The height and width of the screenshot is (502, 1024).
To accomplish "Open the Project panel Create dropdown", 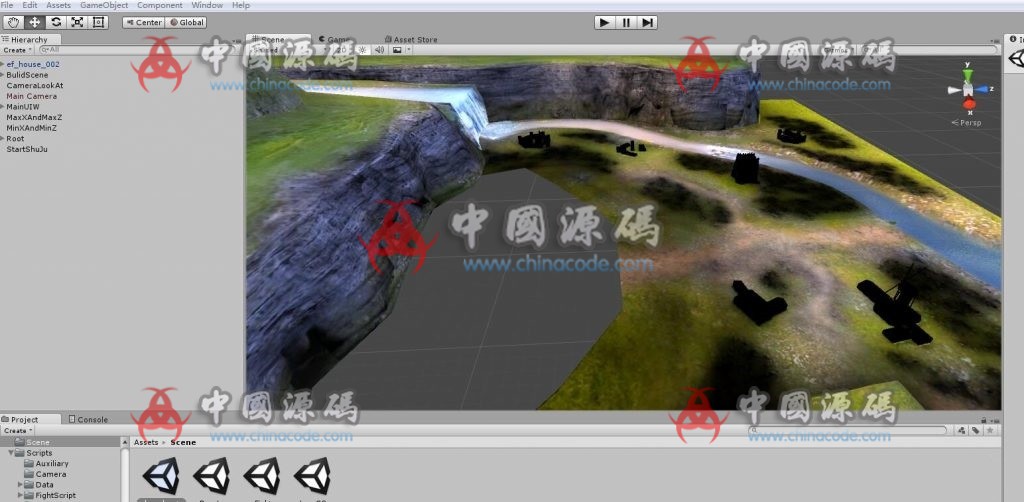I will 17,431.
